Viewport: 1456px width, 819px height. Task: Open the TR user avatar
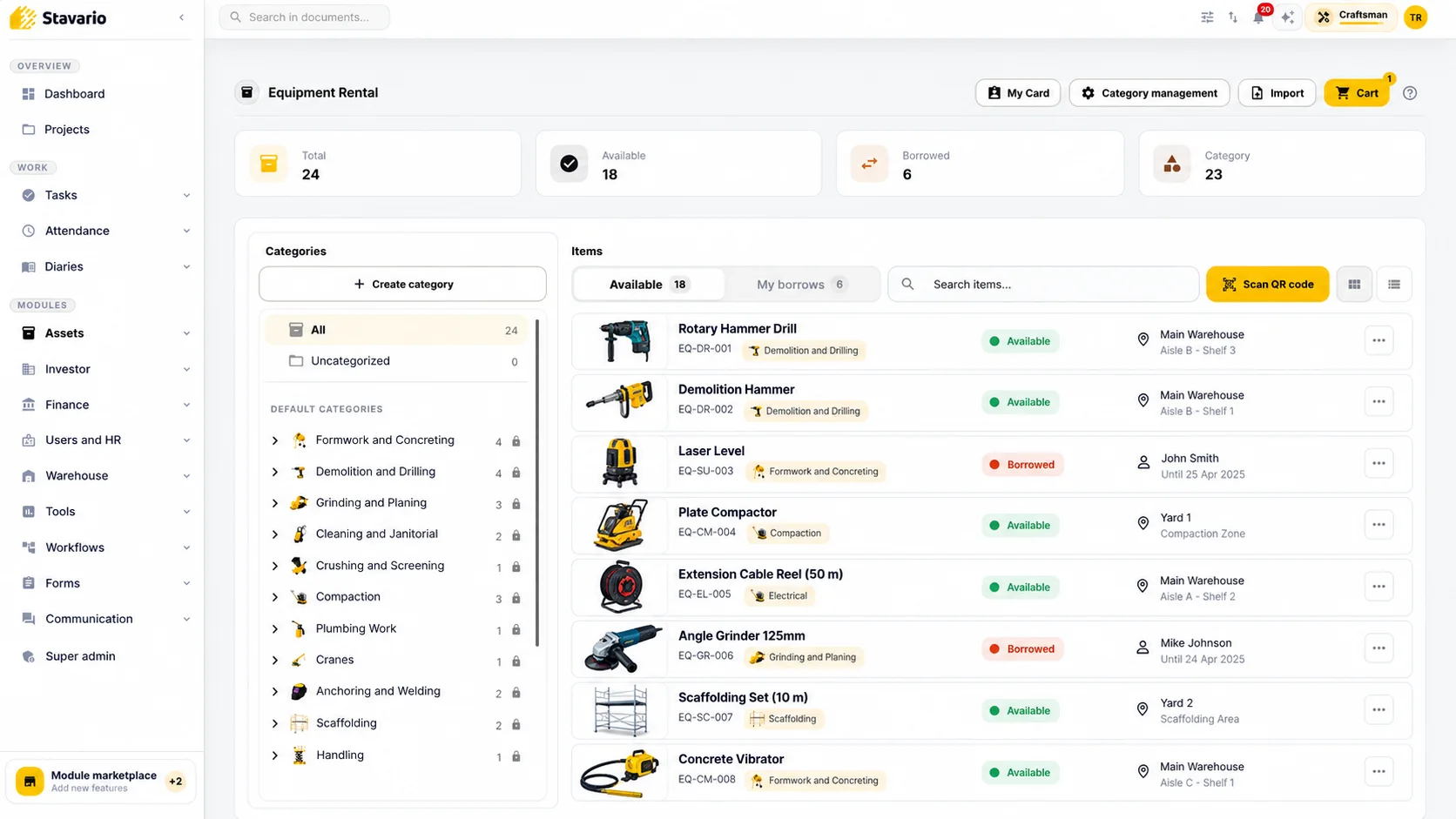pos(1416,17)
